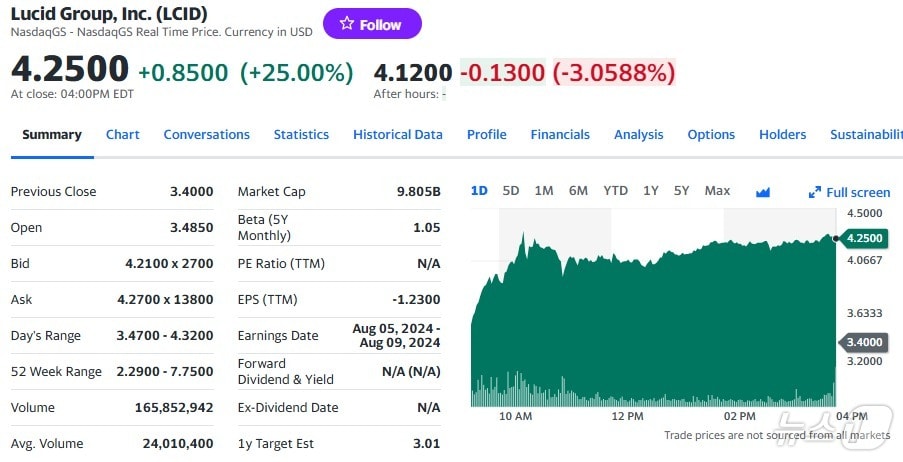Click the Follow star button
The height and width of the screenshot is (462, 903).
[x=372, y=24]
